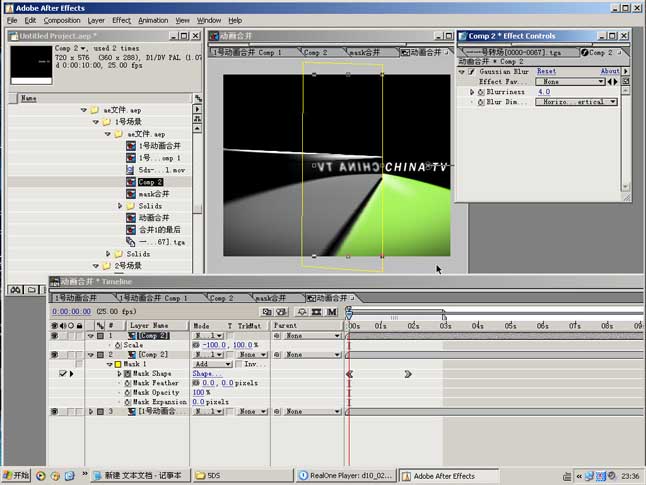Click the draft 3D timeline button
The height and width of the screenshot is (485, 646).
pos(282,312)
